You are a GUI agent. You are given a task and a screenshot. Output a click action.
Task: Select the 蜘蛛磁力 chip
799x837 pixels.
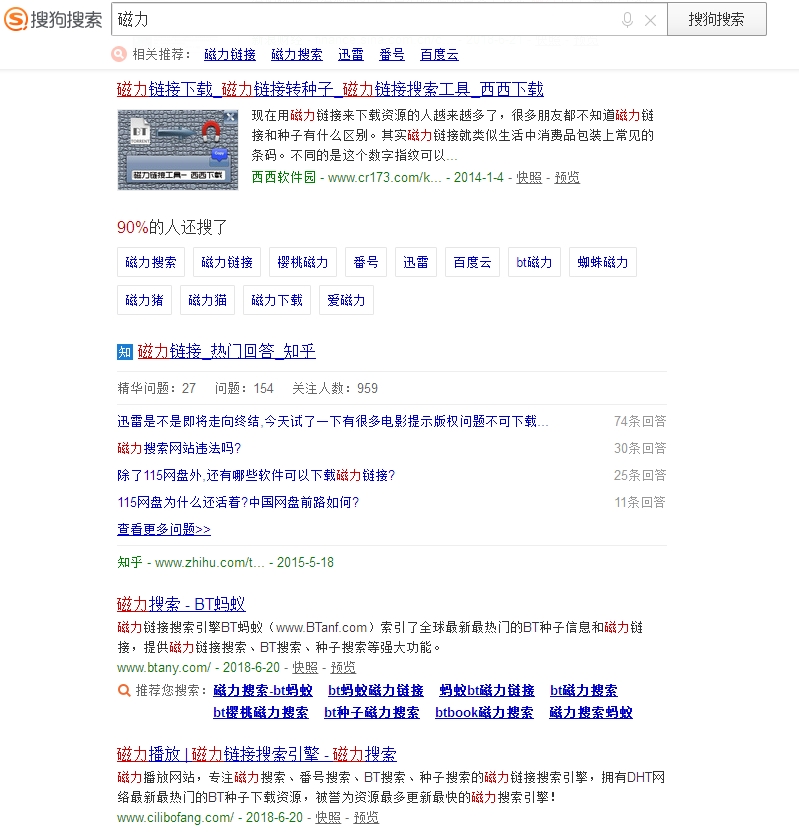(x=603, y=262)
